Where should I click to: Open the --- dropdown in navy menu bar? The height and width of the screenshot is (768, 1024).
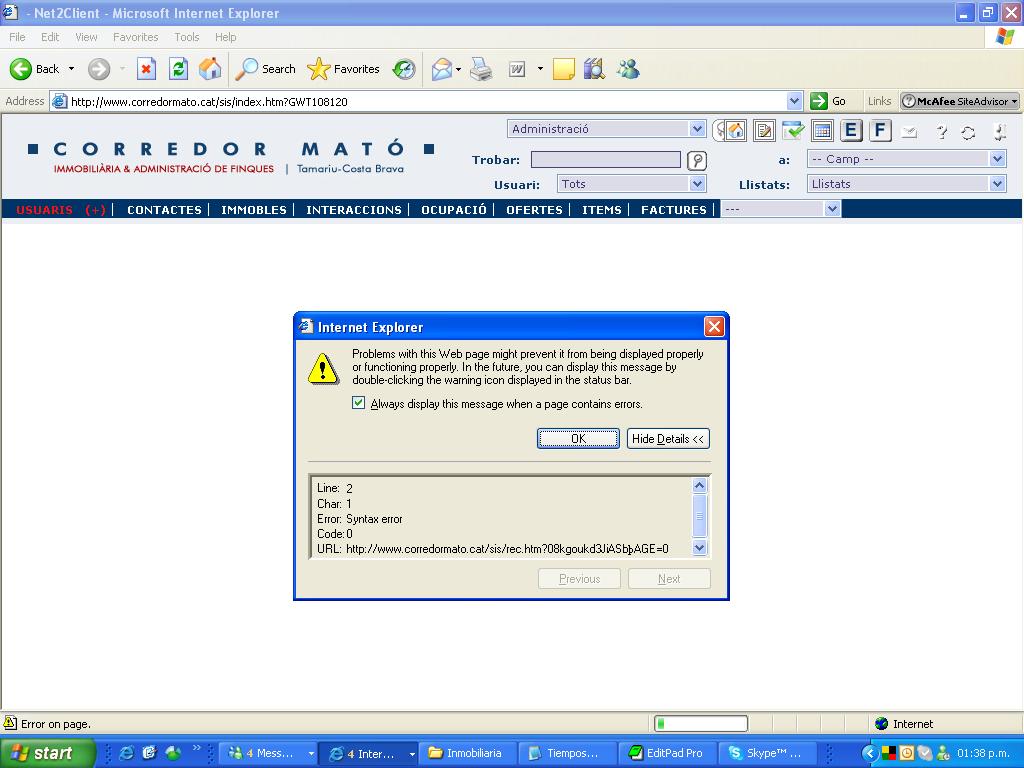[x=780, y=209]
